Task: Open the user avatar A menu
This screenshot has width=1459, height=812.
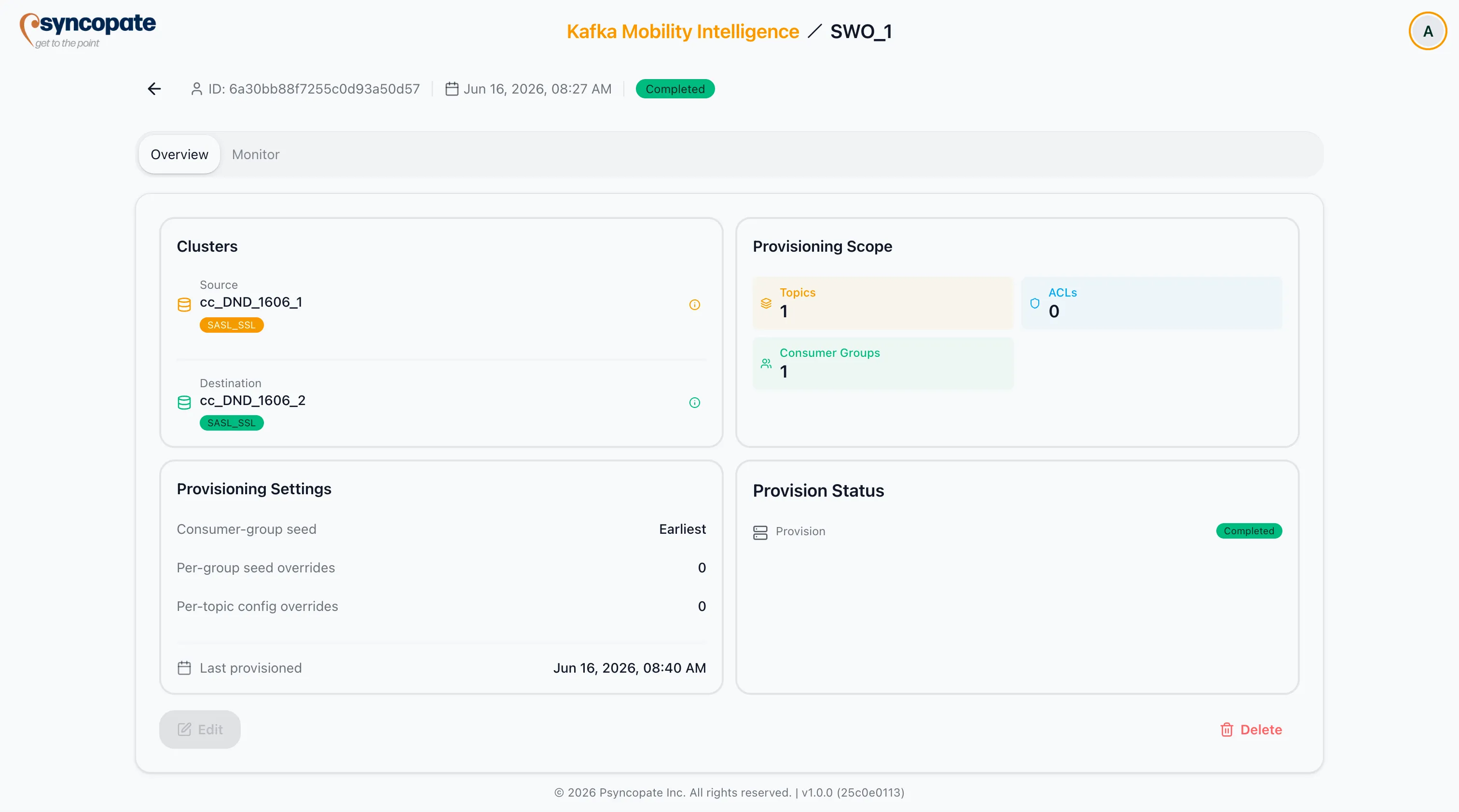Action: pos(1427,31)
